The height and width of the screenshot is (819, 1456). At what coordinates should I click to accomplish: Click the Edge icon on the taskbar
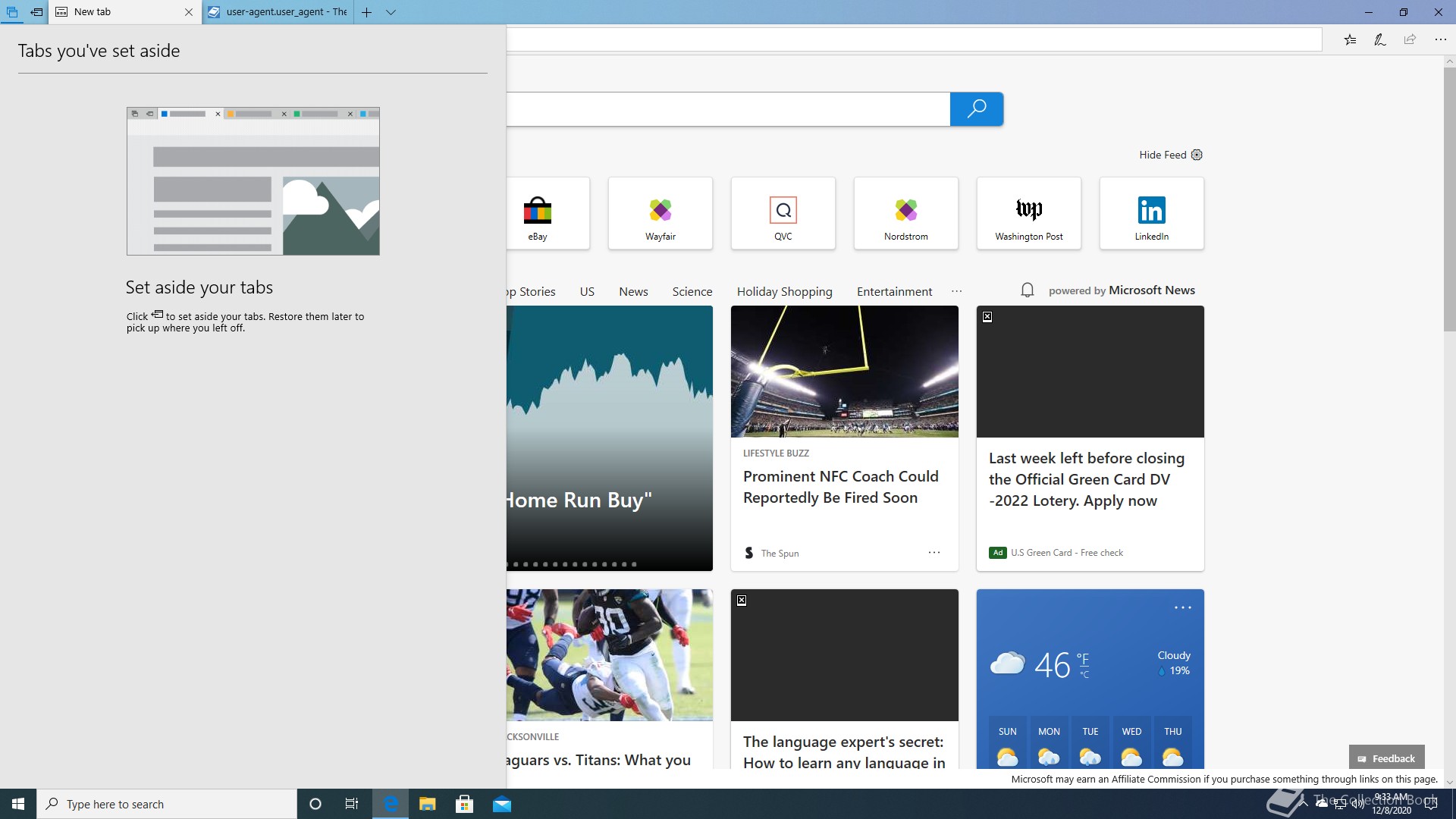[x=391, y=804]
